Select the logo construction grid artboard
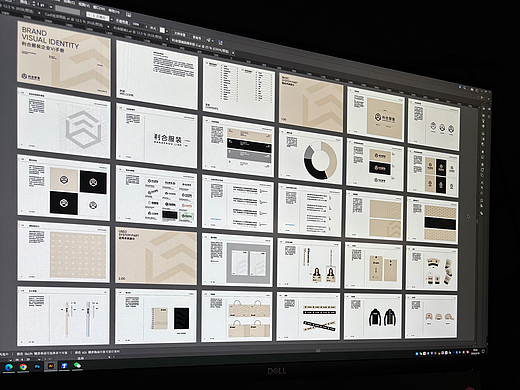 point(63,123)
